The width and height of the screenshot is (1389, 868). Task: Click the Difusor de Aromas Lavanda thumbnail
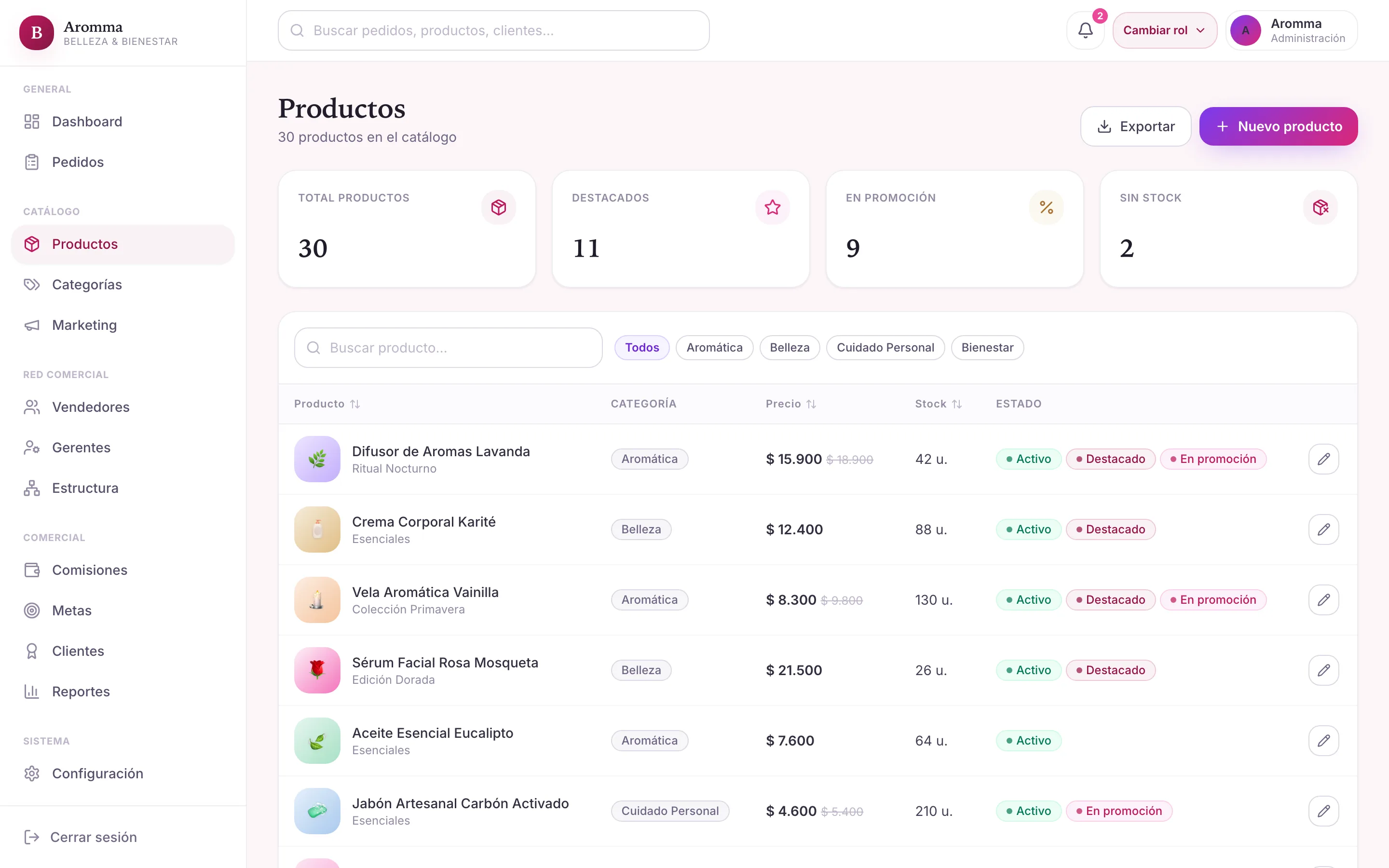click(x=317, y=459)
